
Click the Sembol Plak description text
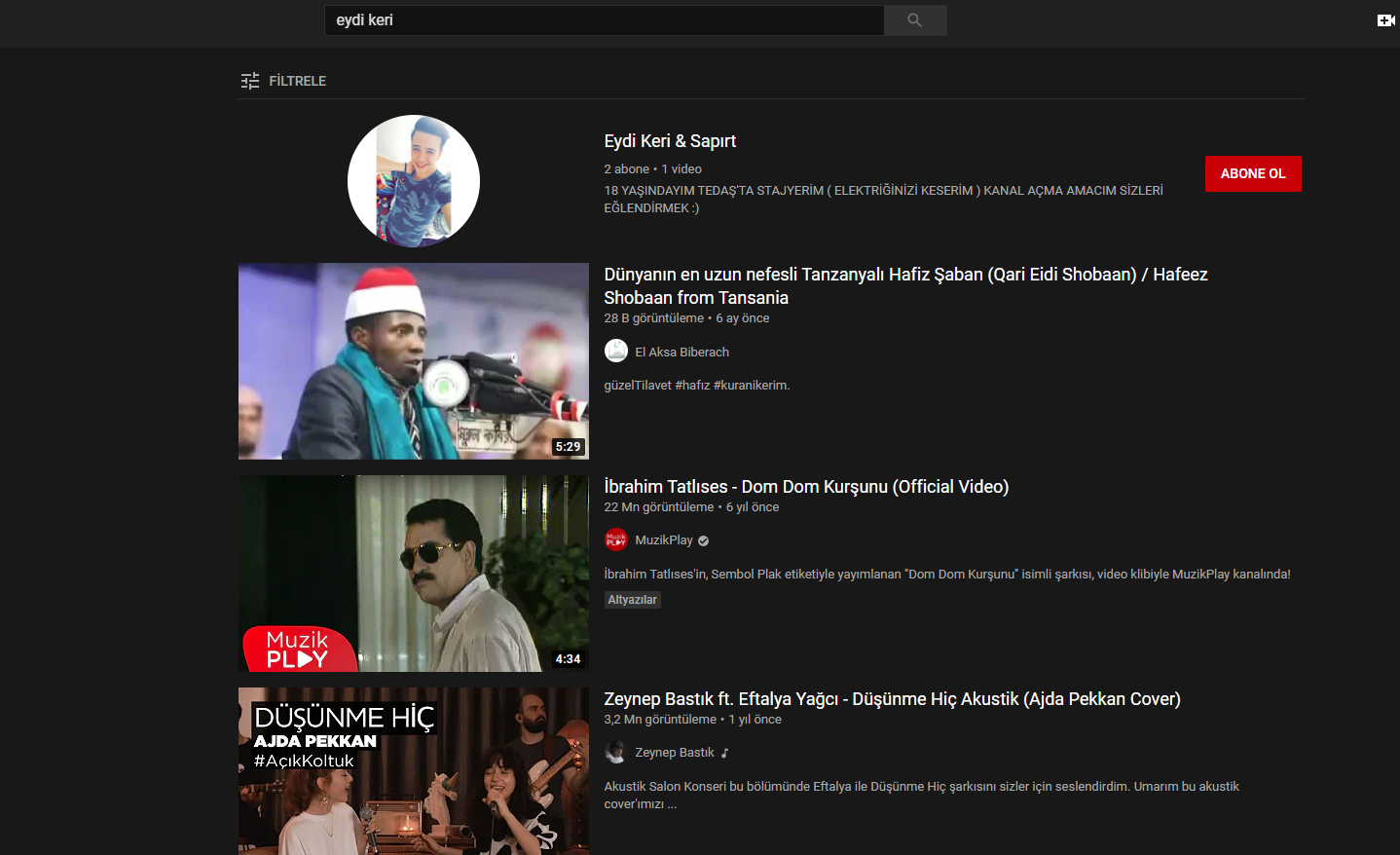[x=947, y=575]
